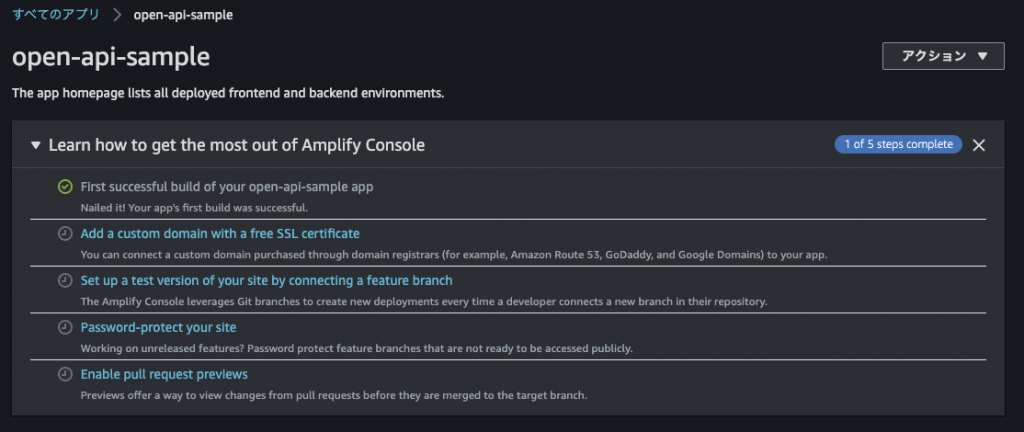
Task: Click the clock icon beside Password-protect step
Action: click(x=65, y=328)
